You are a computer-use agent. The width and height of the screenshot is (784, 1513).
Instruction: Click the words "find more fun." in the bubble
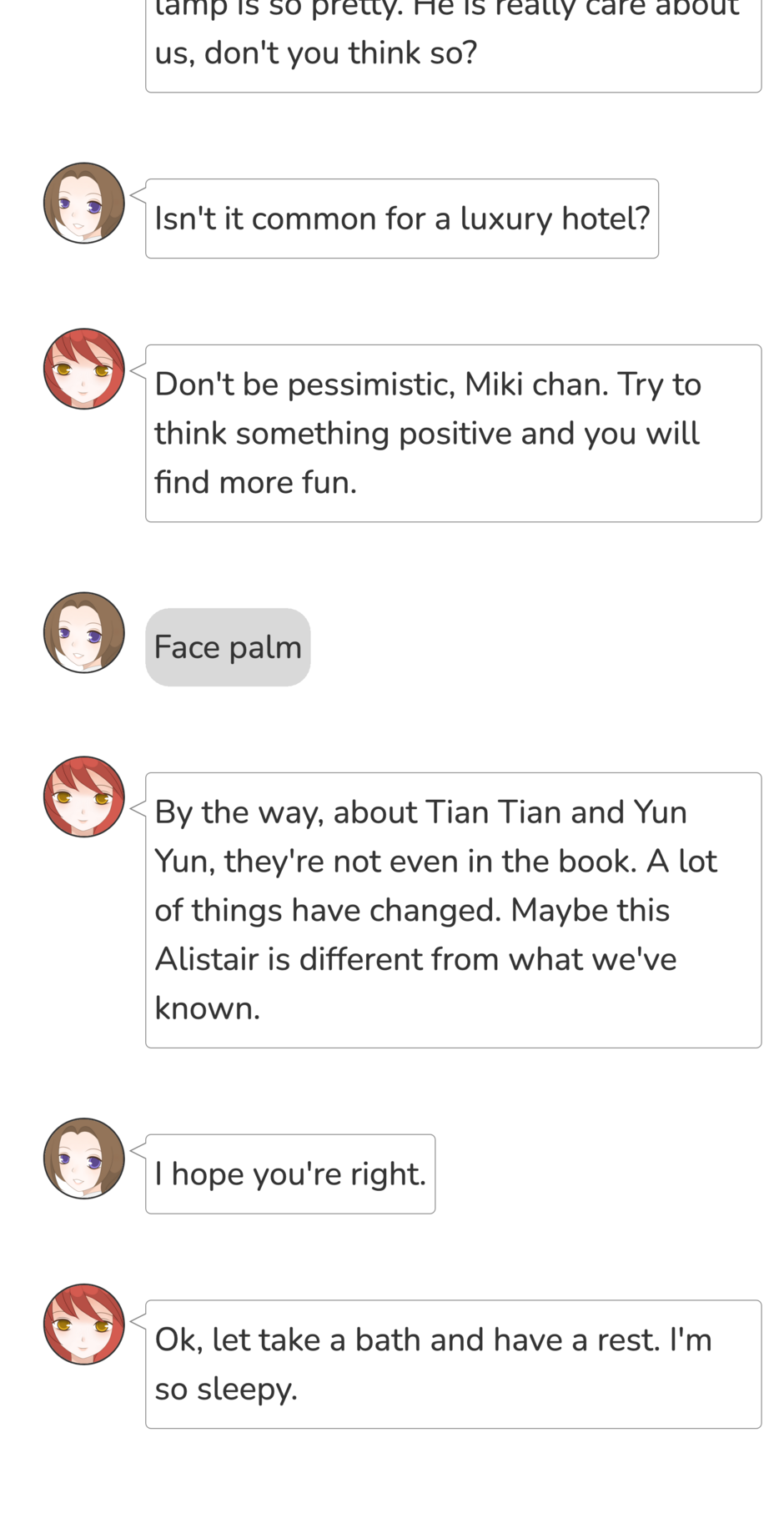[x=255, y=483]
